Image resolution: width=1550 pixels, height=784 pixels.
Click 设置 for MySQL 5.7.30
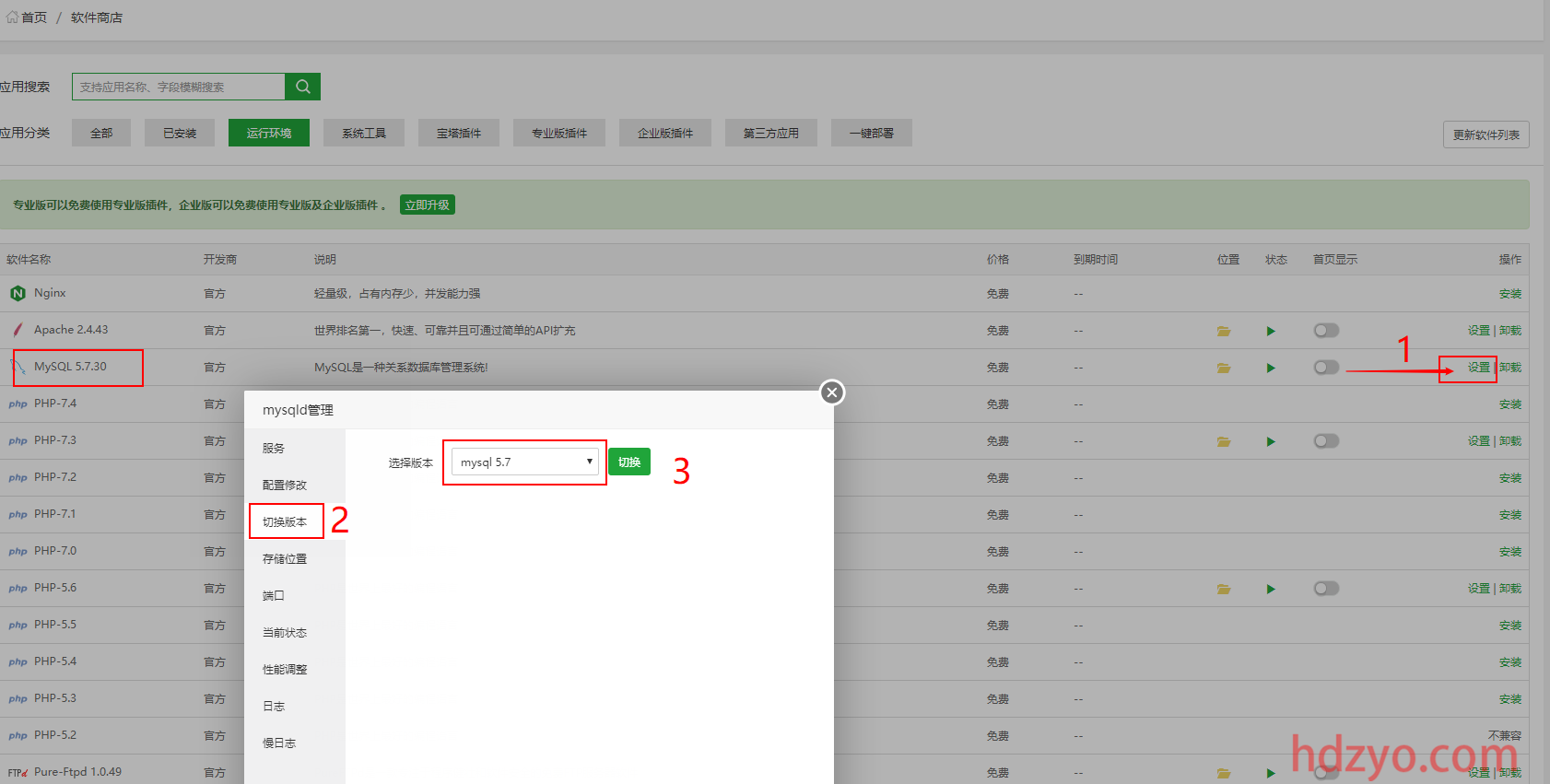click(1478, 368)
